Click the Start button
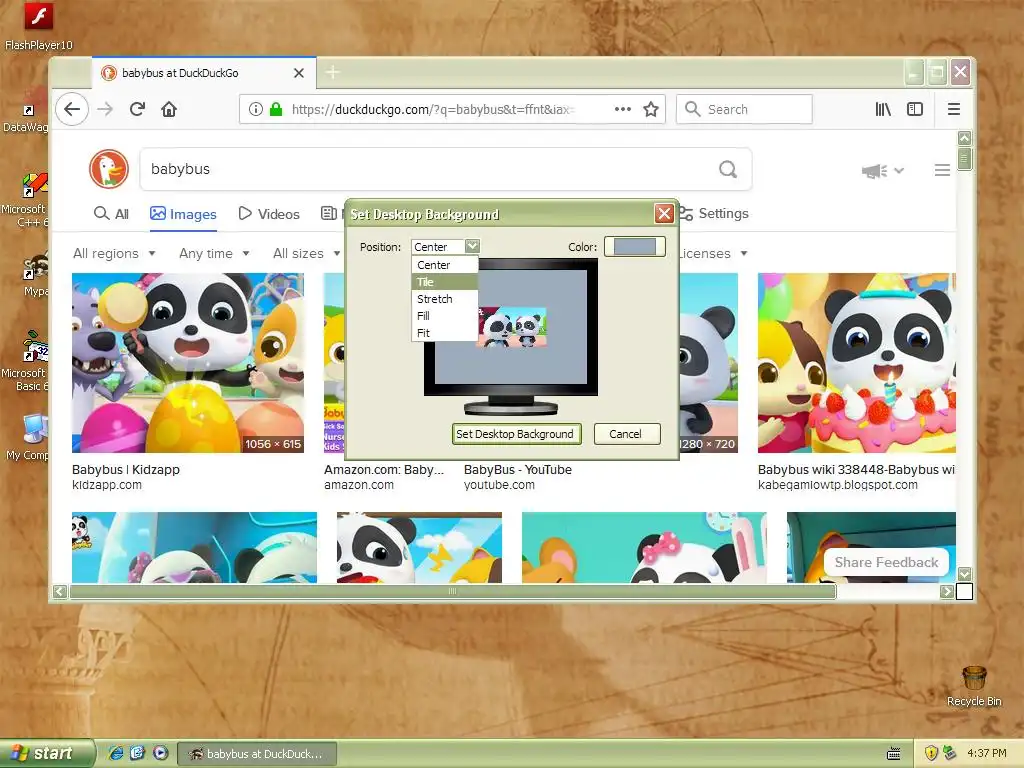 [x=46, y=753]
